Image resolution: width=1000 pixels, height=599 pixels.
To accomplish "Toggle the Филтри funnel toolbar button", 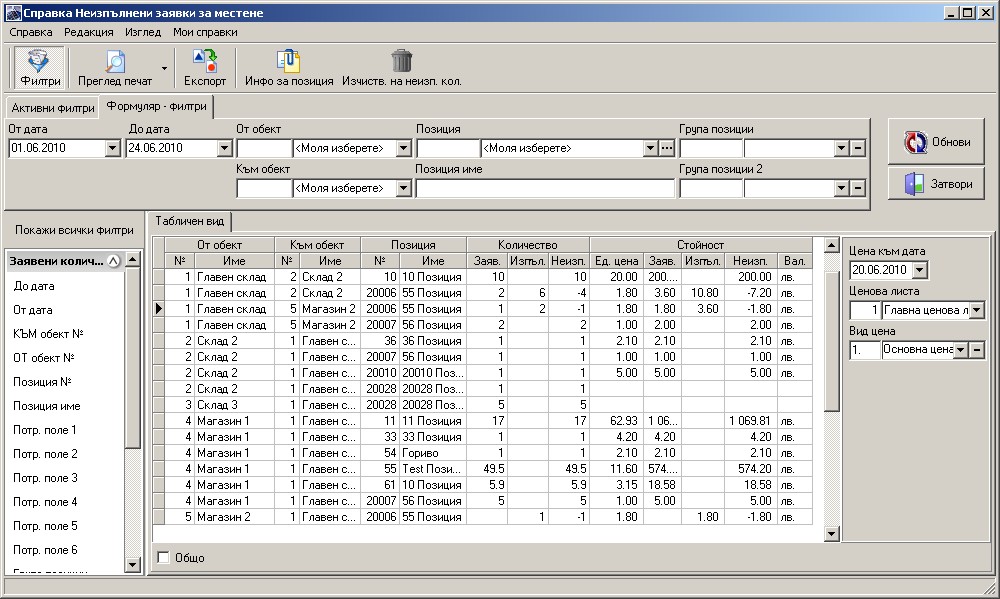I will click(40, 68).
